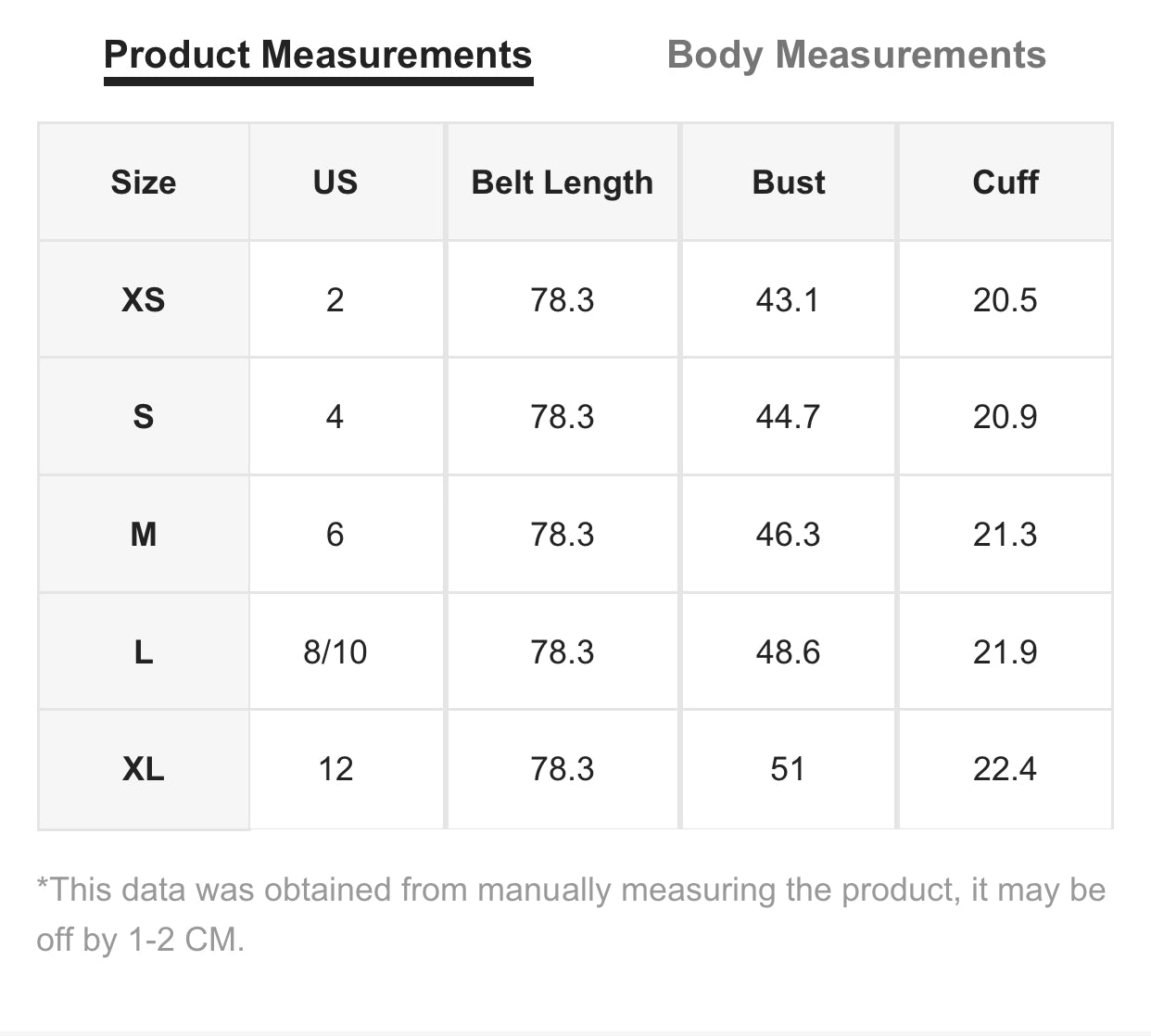Image resolution: width=1151 pixels, height=1036 pixels.
Task: Click the Belt Length column header
Action: point(562,183)
